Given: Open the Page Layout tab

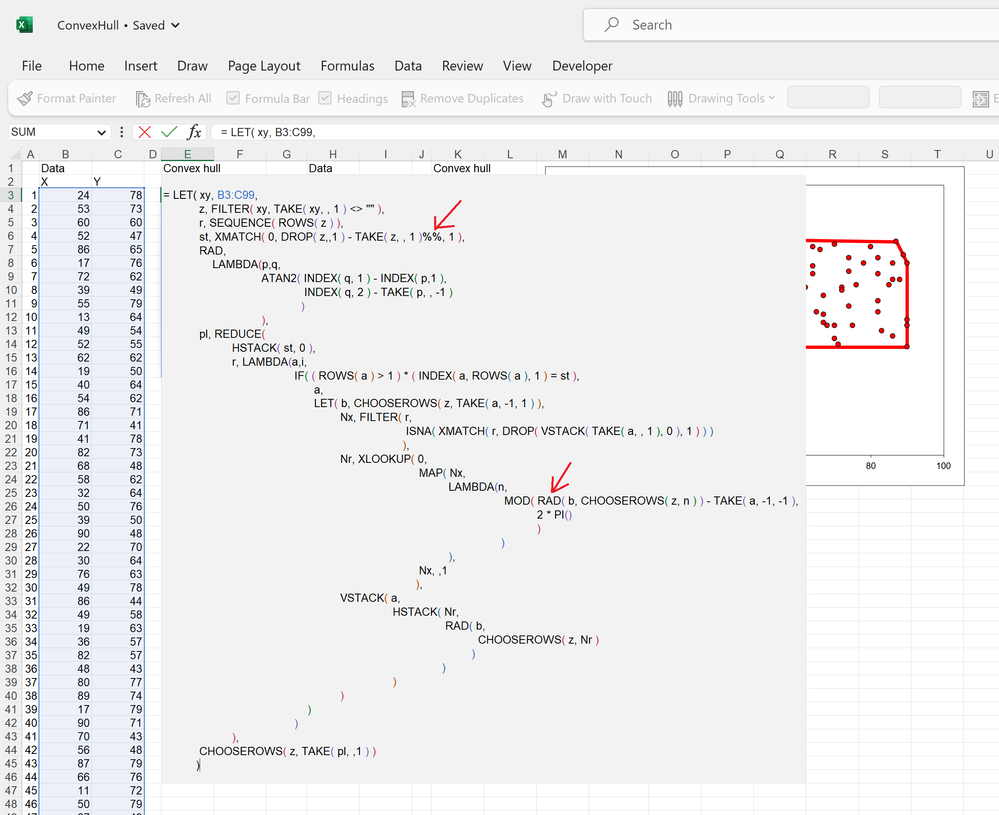Looking at the screenshot, I should 264,66.
